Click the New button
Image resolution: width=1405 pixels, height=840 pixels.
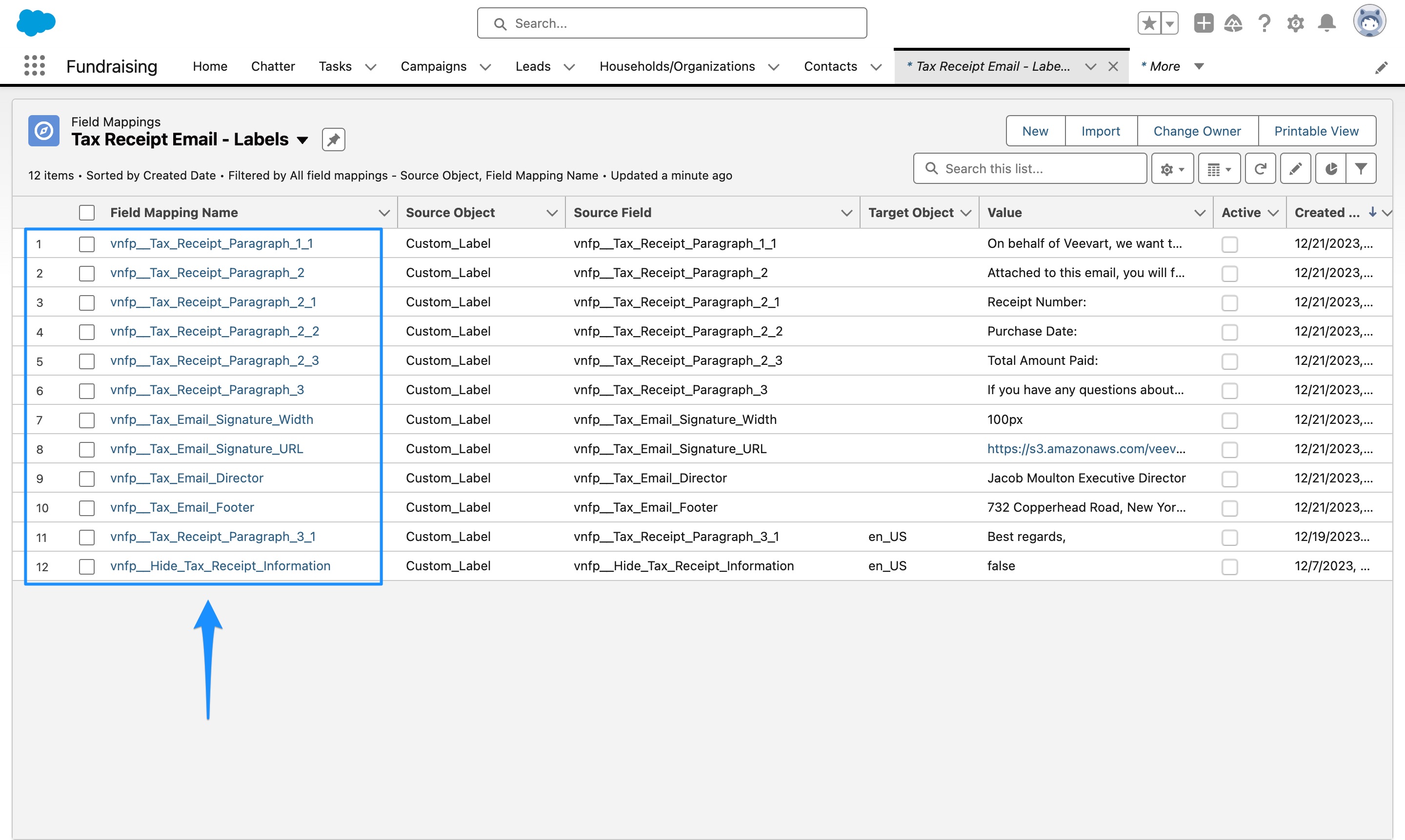pos(1035,131)
